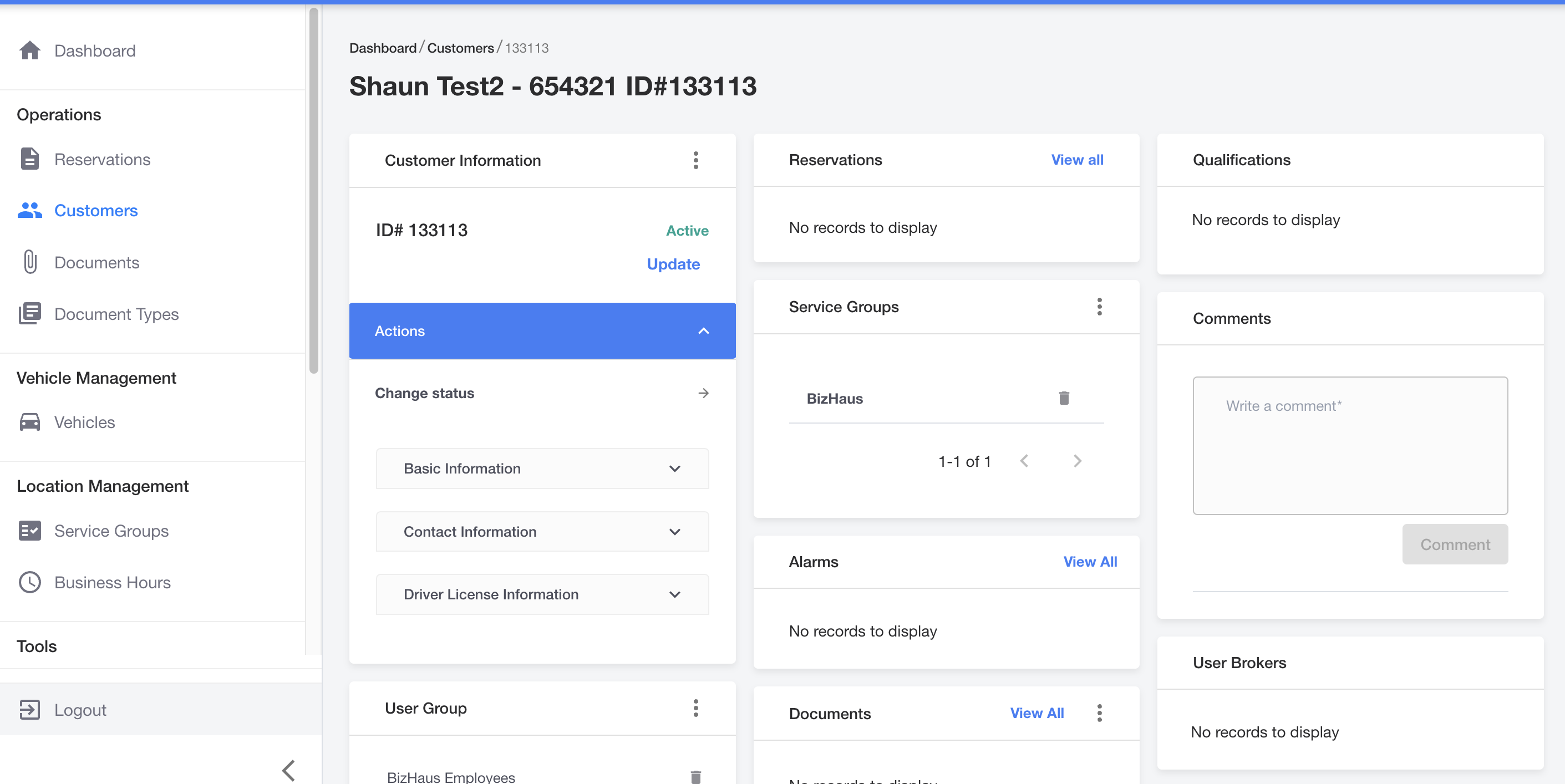The width and height of the screenshot is (1565, 784).
Task: Expand the Basic Information section
Action: [x=542, y=468]
